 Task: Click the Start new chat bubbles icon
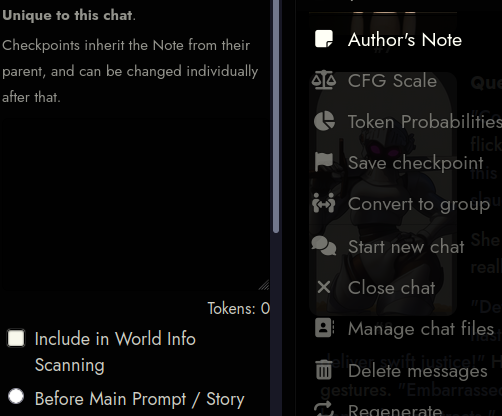point(324,246)
